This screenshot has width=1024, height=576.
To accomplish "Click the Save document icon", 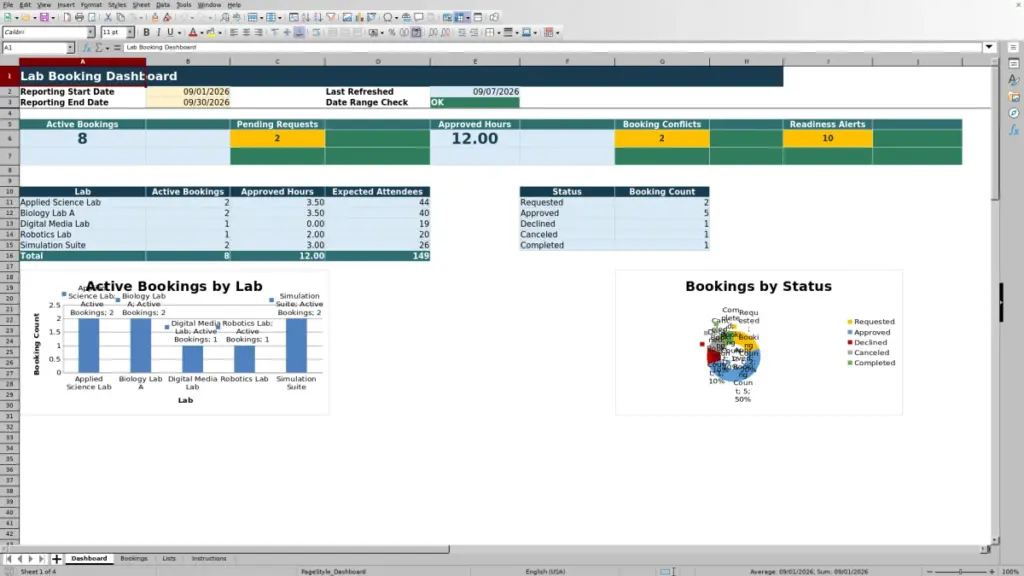I will pos(44,18).
